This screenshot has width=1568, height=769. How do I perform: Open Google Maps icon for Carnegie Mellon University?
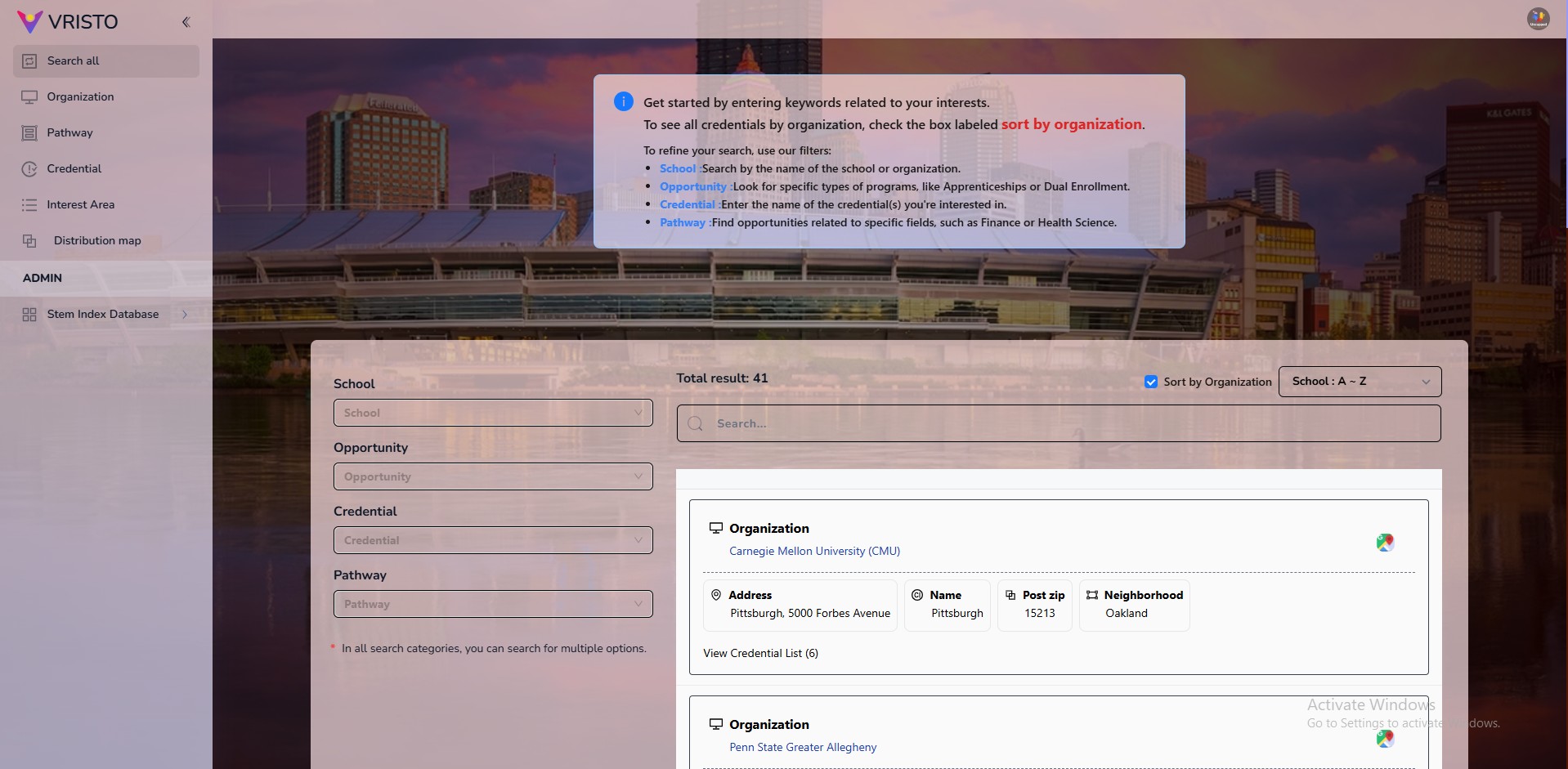[x=1384, y=543]
